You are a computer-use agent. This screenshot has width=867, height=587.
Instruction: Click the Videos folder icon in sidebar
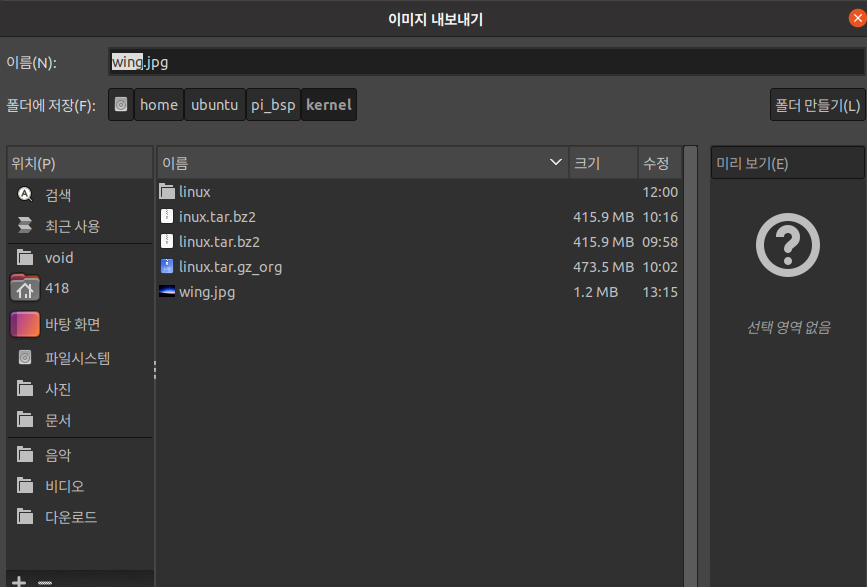[x=25, y=485]
